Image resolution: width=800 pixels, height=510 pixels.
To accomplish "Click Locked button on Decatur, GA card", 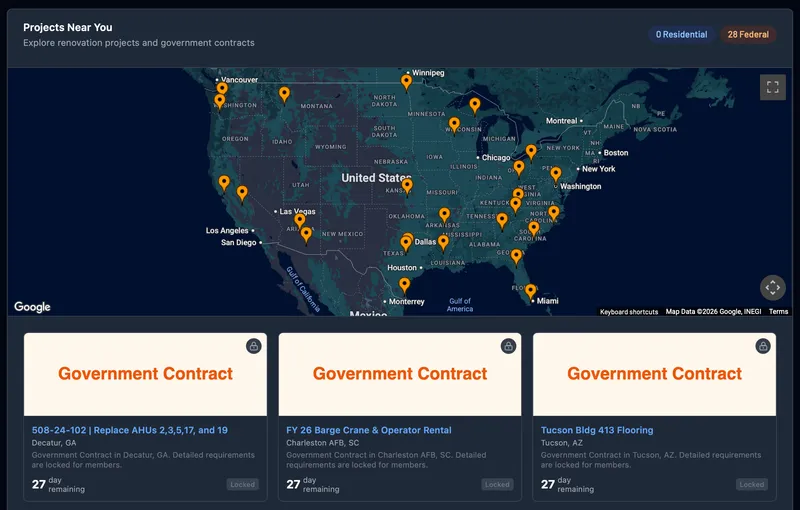I will tap(242, 484).
